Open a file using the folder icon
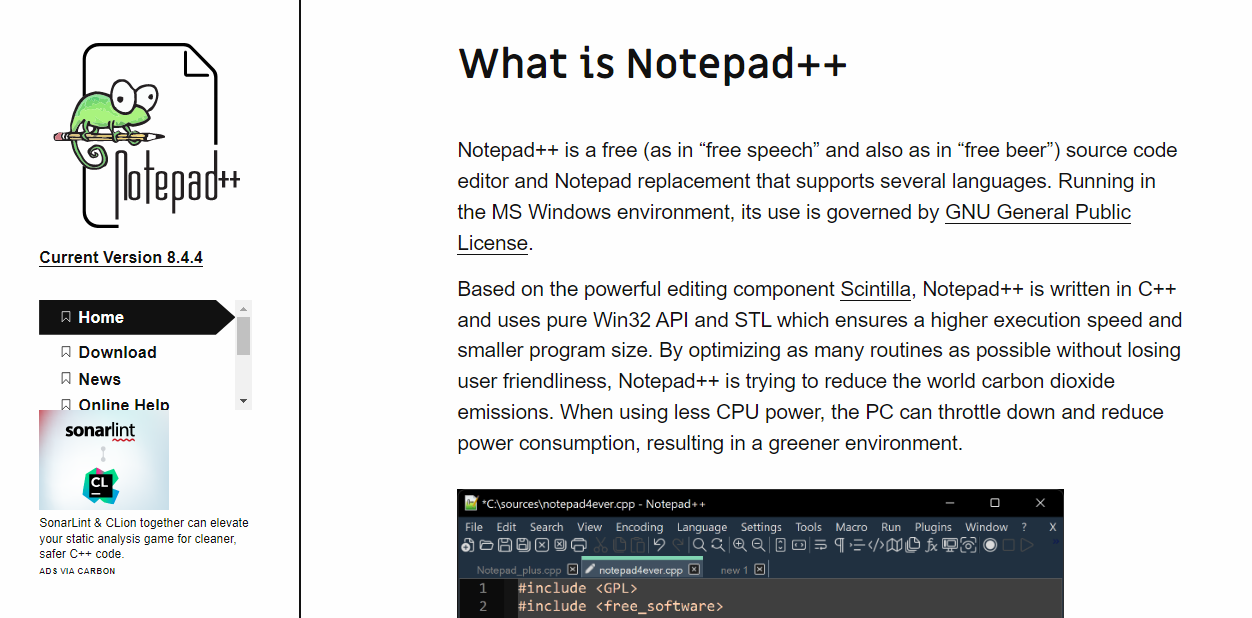This screenshot has width=1252, height=618. (487, 545)
